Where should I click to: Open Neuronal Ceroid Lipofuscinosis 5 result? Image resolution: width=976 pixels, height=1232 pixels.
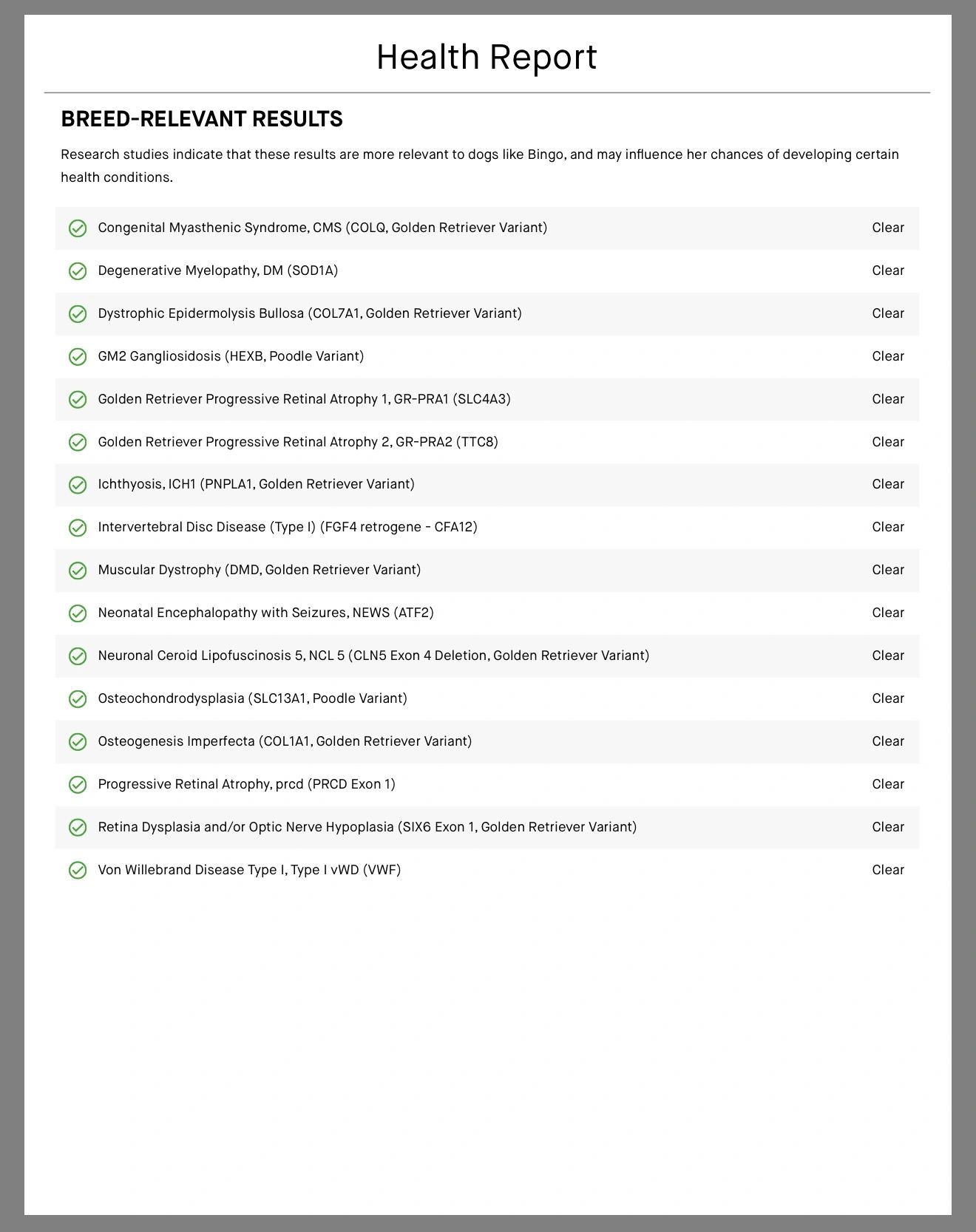pyautogui.click(x=373, y=656)
